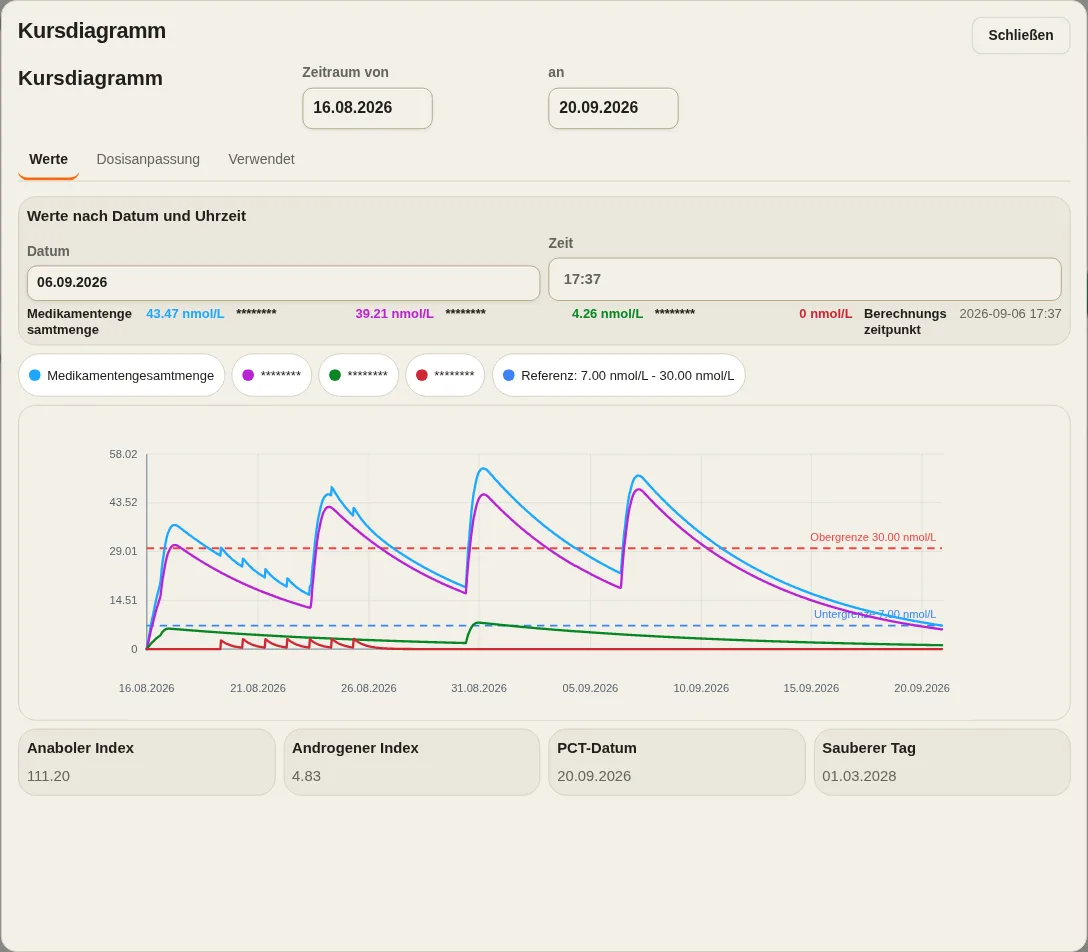Switch to the Werte tab
This screenshot has width=1088, height=952.
click(x=49, y=160)
